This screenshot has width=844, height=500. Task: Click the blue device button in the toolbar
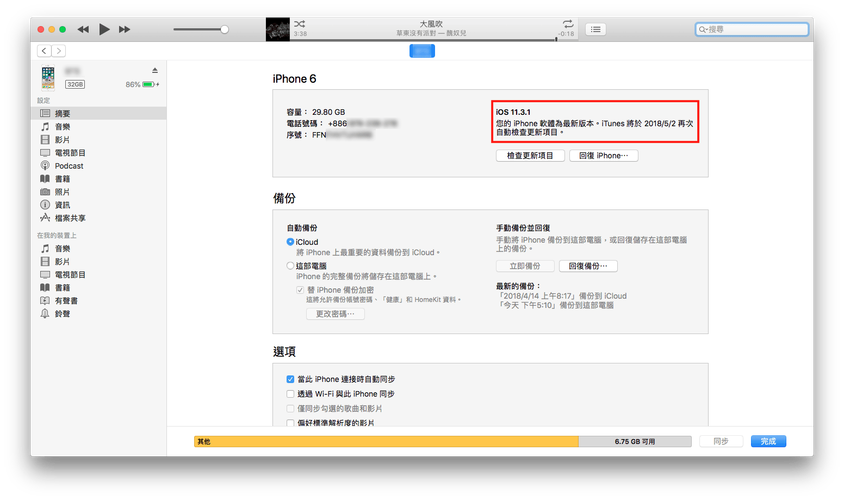(x=422, y=51)
